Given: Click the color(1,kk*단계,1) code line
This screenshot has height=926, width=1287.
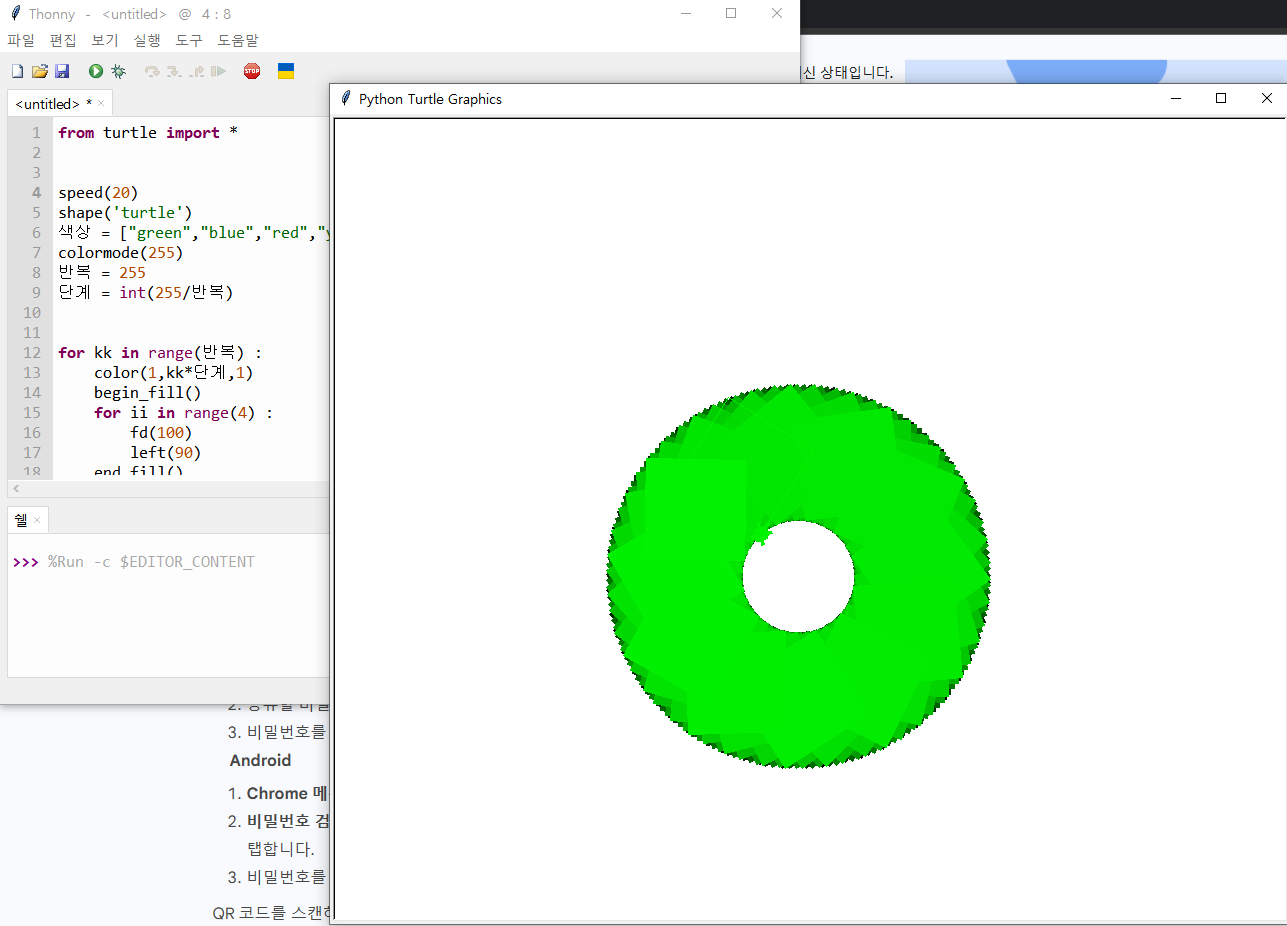Looking at the screenshot, I should click(x=175, y=372).
